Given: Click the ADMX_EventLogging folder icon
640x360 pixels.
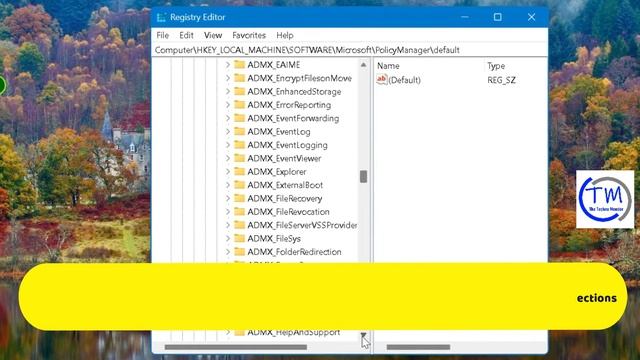Looking at the screenshot, I should [240, 144].
